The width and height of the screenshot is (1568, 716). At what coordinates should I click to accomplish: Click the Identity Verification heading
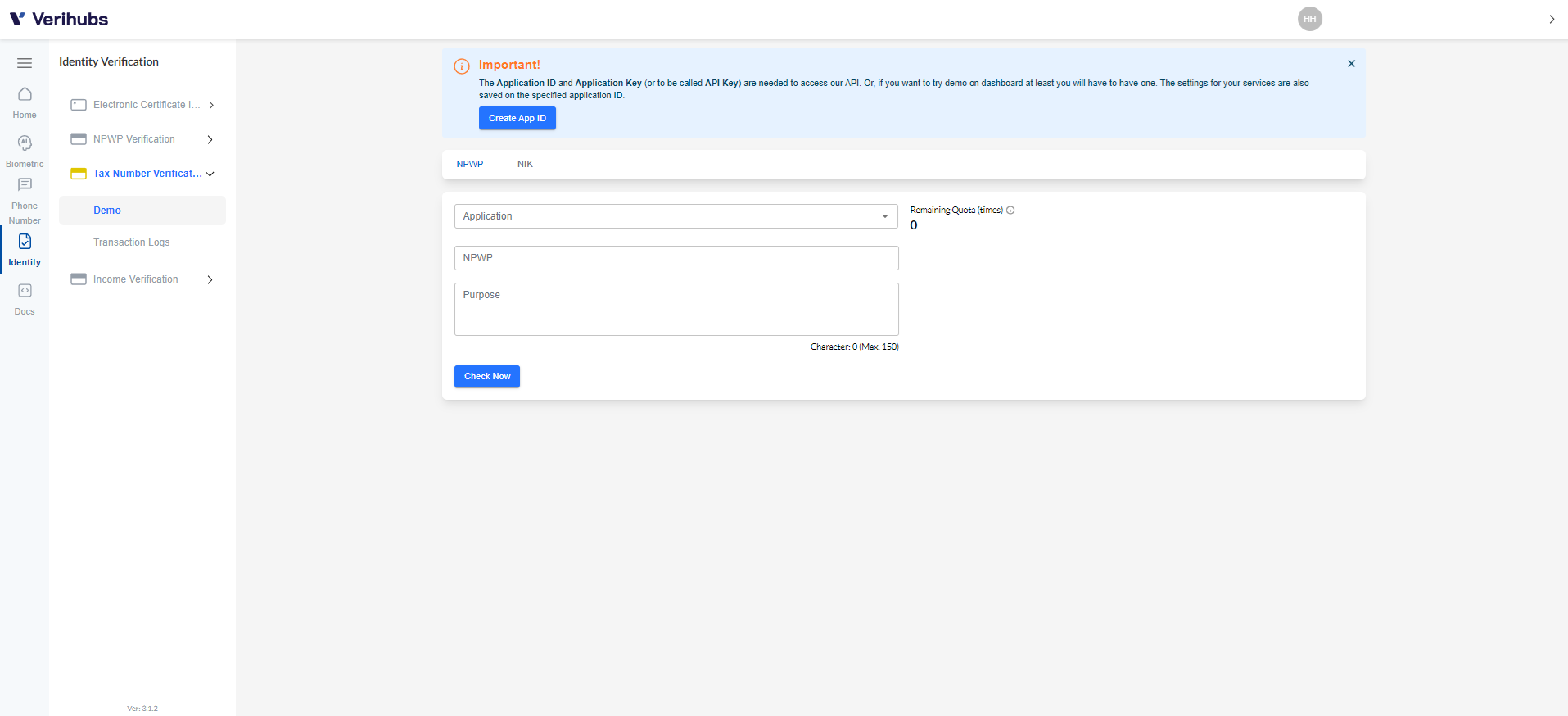click(x=109, y=61)
